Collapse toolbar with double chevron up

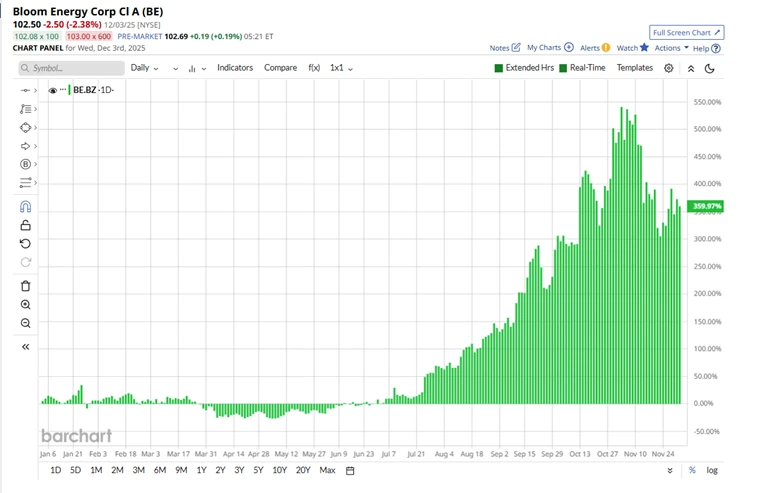tap(691, 69)
